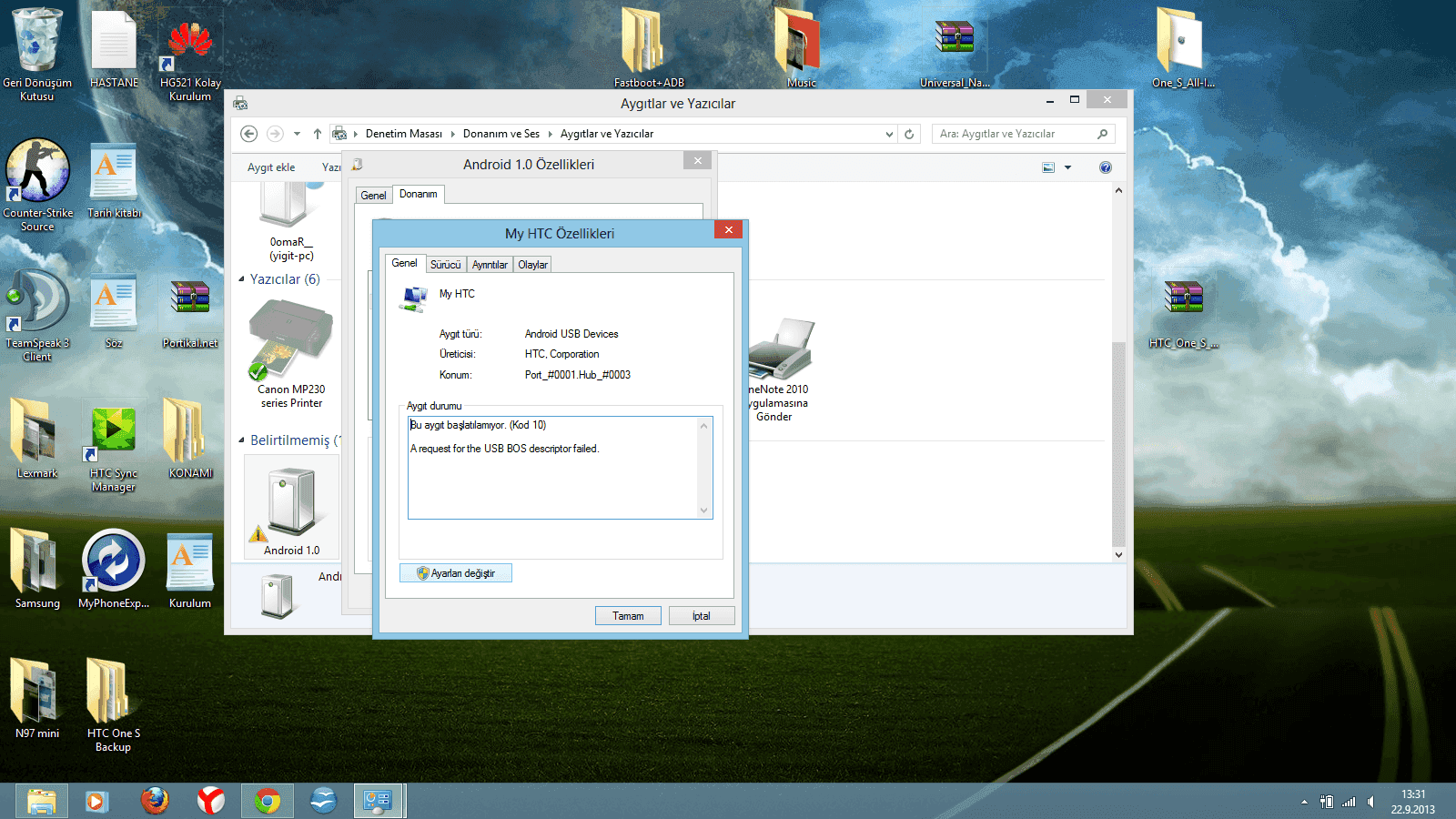Select the OomaR_ (yigit-pc) device
1456x819 pixels.
(x=291, y=223)
